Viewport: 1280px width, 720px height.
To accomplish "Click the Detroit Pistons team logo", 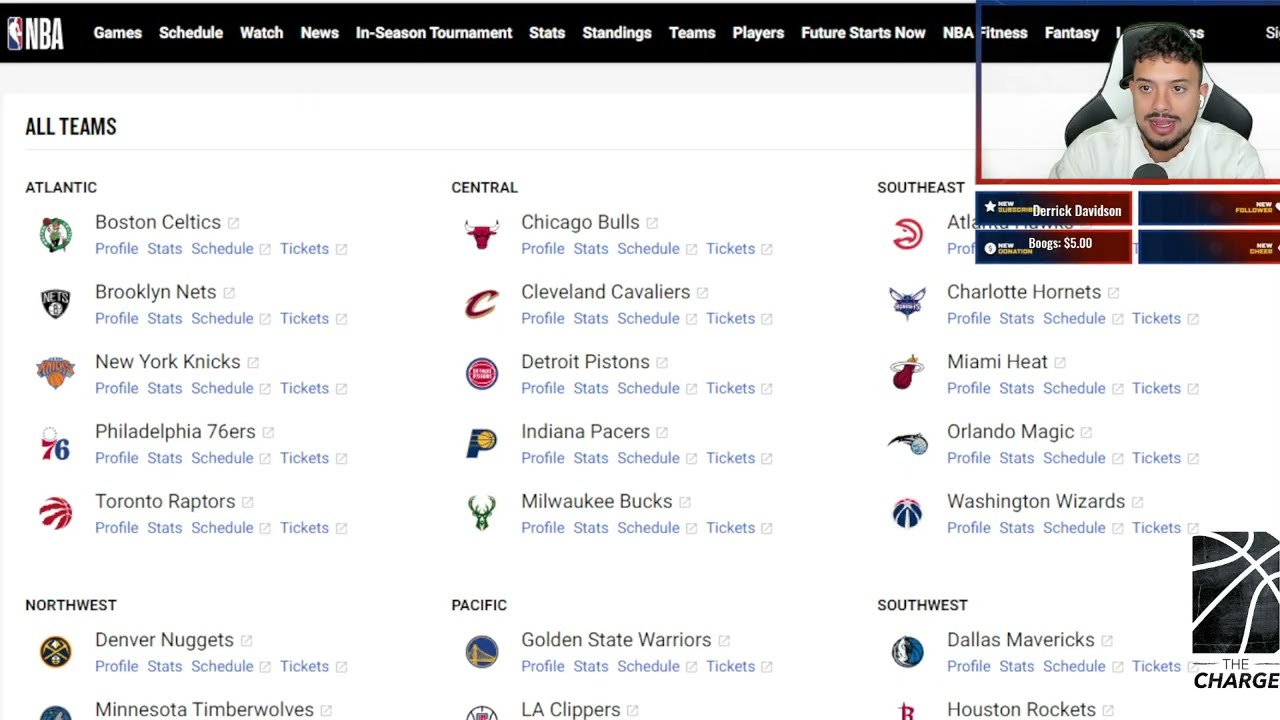I will (482, 374).
